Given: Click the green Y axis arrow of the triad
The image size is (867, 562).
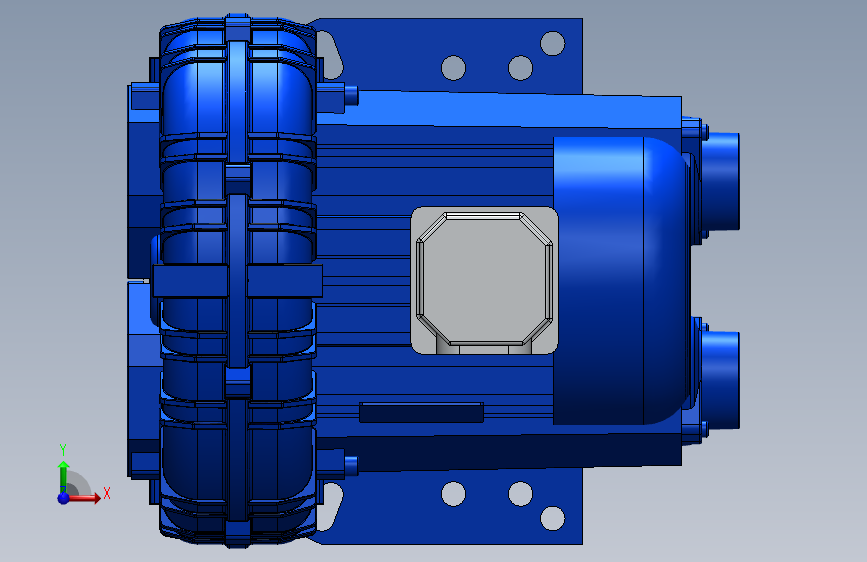Looking at the screenshot, I should pos(64,477).
